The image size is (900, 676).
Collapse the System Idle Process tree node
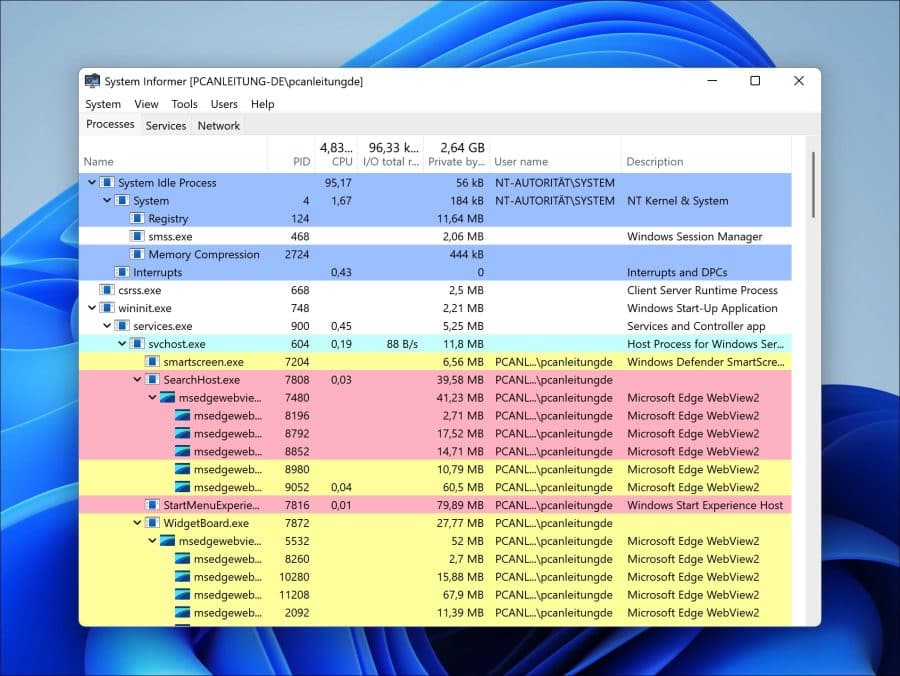93,183
